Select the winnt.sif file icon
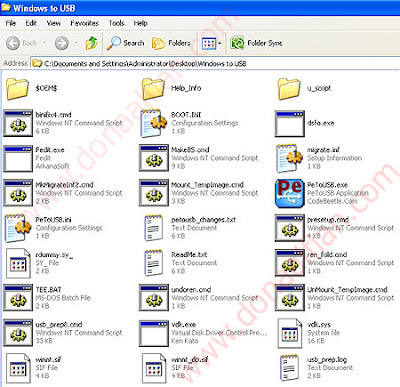Viewport: 400px width, 387px height. [18, 368]
